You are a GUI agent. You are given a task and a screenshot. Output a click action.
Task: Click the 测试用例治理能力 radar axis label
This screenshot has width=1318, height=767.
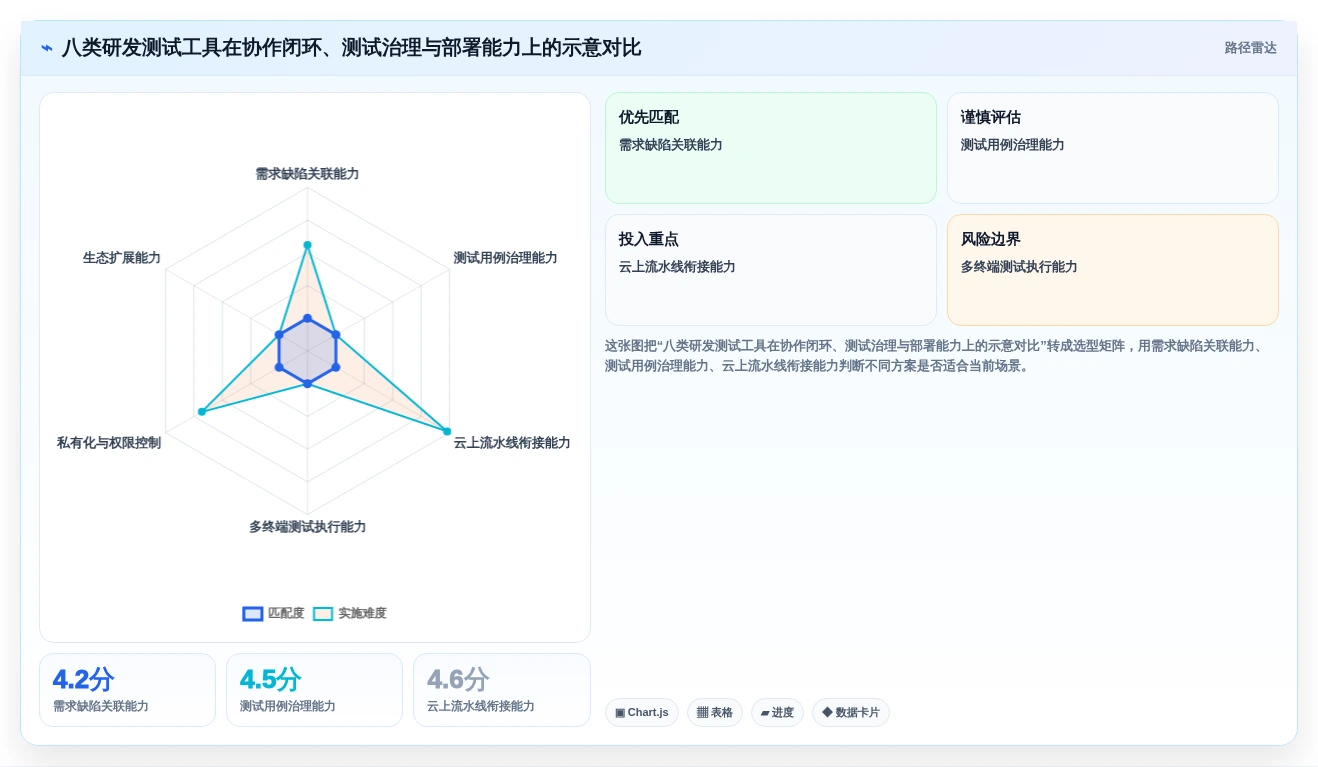coord(505,258)
